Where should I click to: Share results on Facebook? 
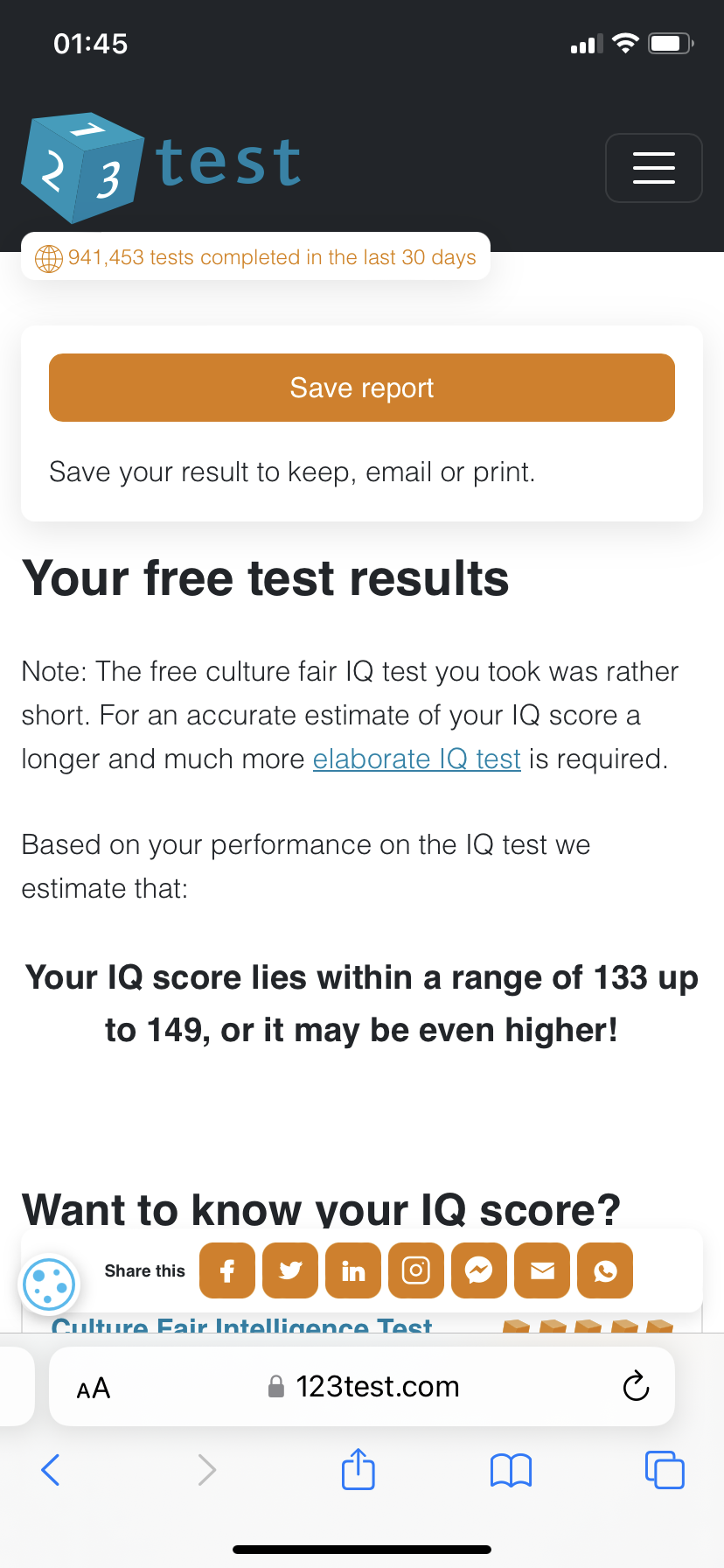point(227,1270)
